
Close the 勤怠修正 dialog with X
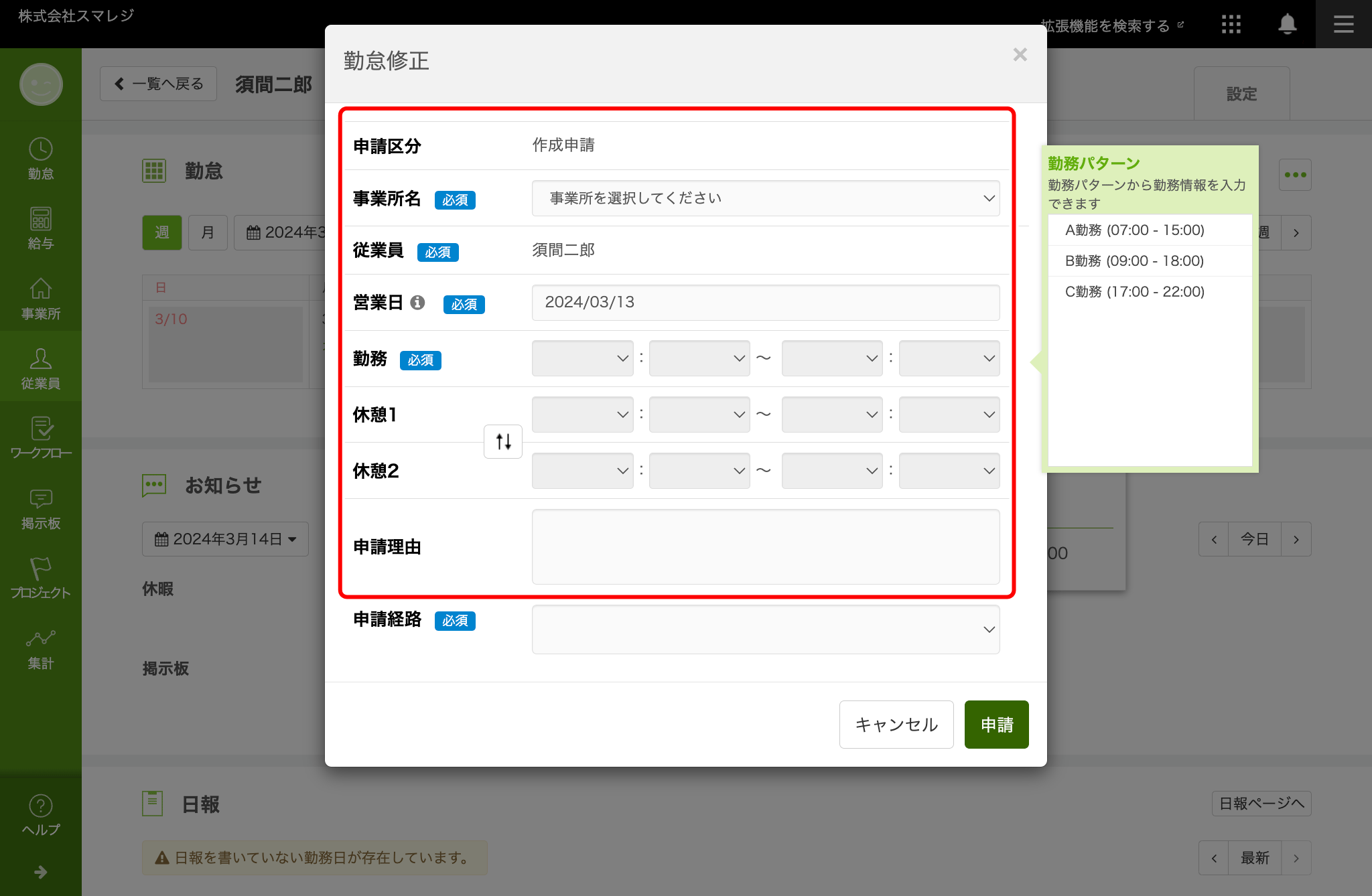[x=1020, y=55]
